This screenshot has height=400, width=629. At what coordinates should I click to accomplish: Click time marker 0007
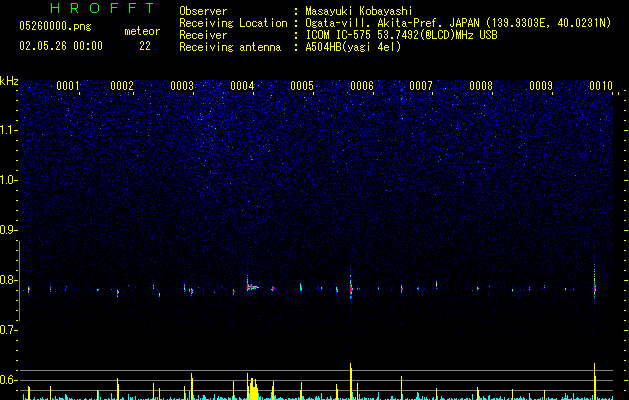[x=421, y=85]
